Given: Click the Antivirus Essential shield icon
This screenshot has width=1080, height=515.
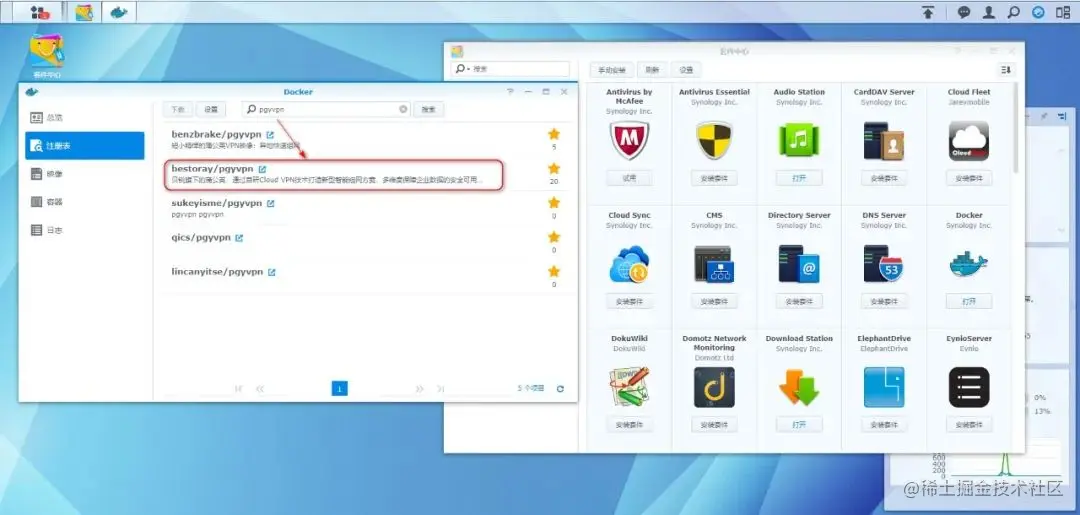Looking at the screenshot, I should pyautogui.click(x=714, y=140).
